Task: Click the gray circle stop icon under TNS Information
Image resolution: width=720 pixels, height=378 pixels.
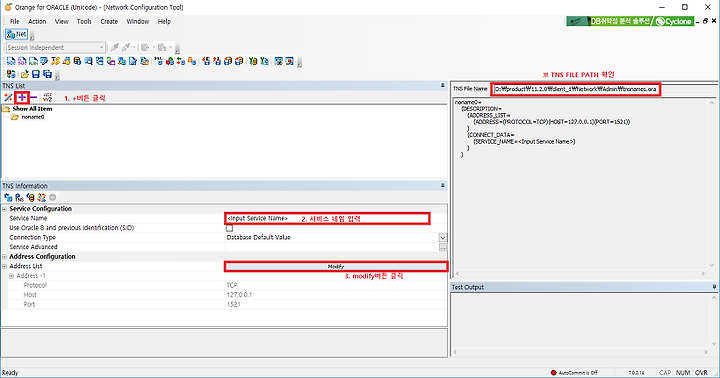Action: [52, 197]
